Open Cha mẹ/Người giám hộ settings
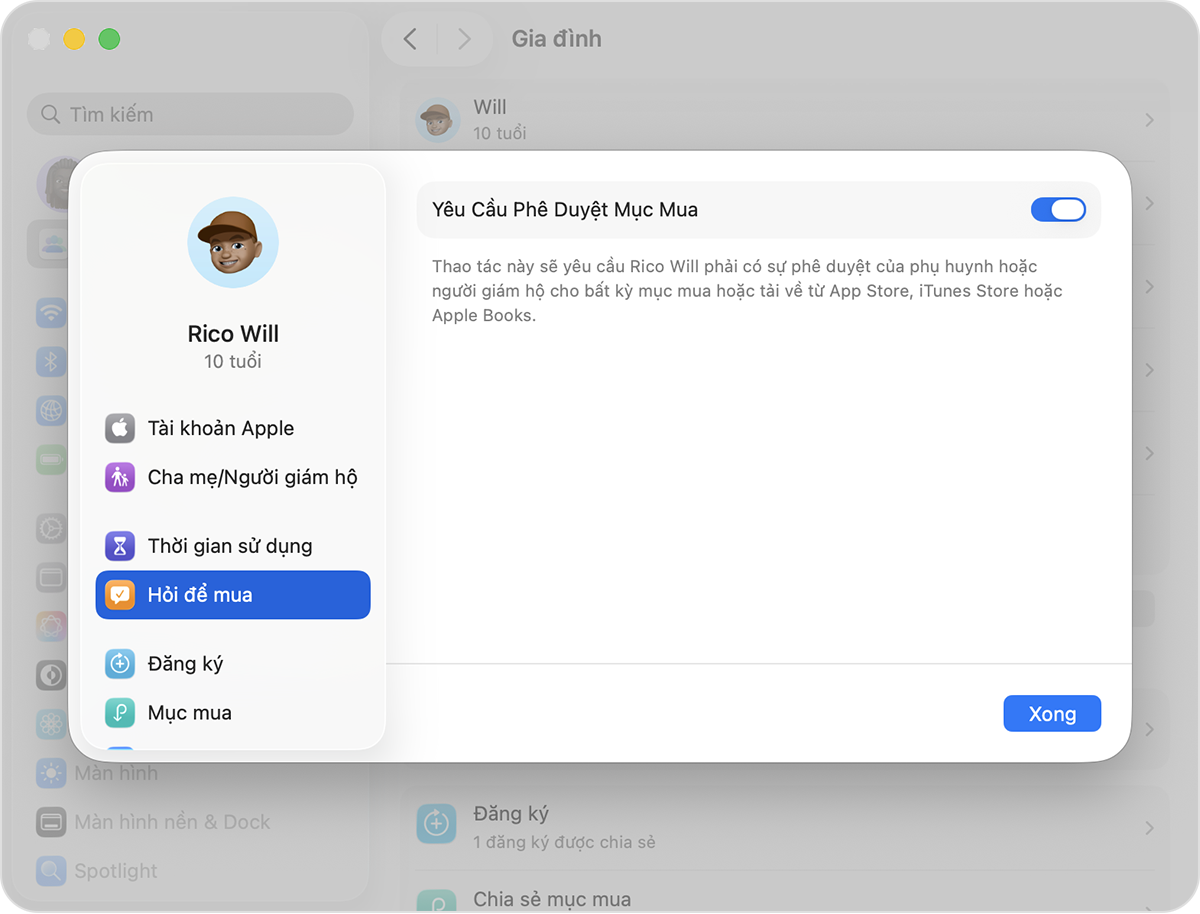This screenshot has width=1200, height=914. [252, 477]
